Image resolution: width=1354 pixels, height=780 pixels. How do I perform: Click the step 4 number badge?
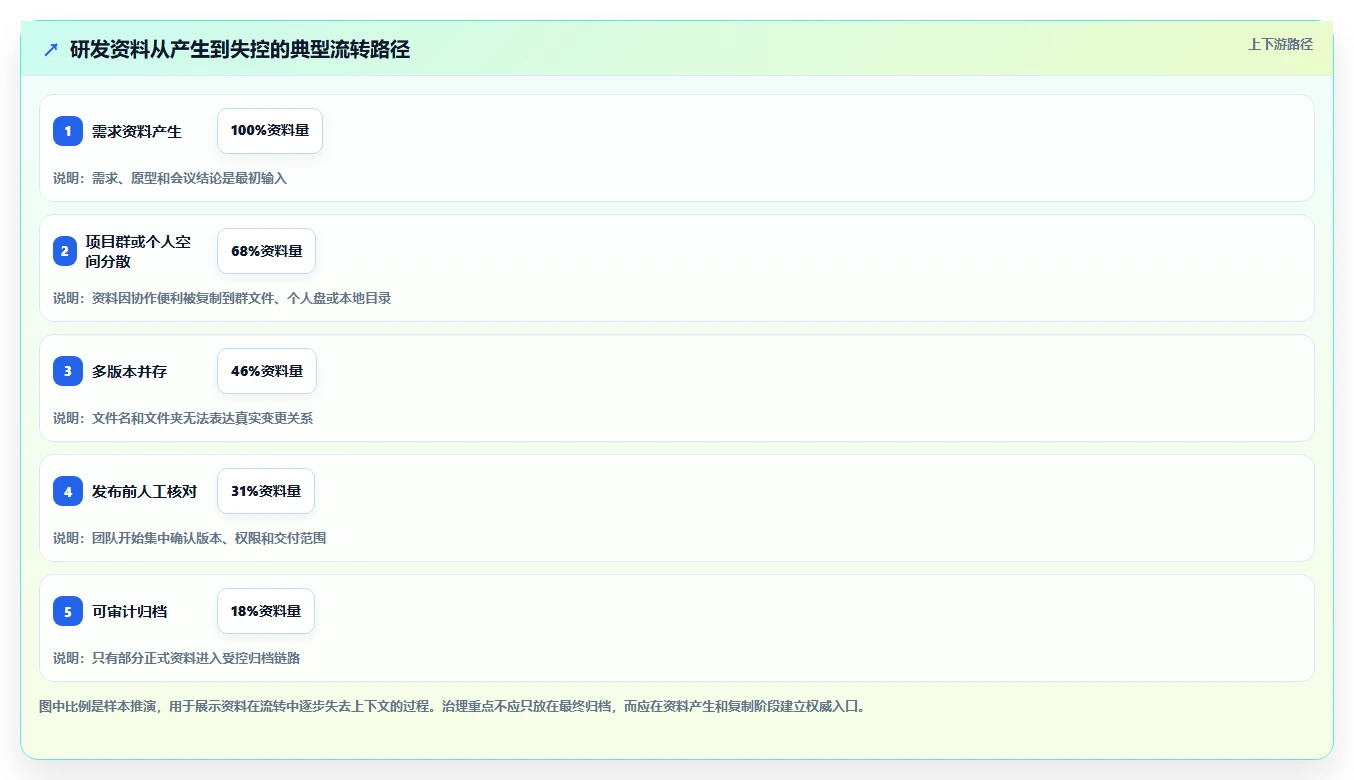click(68, 491)
